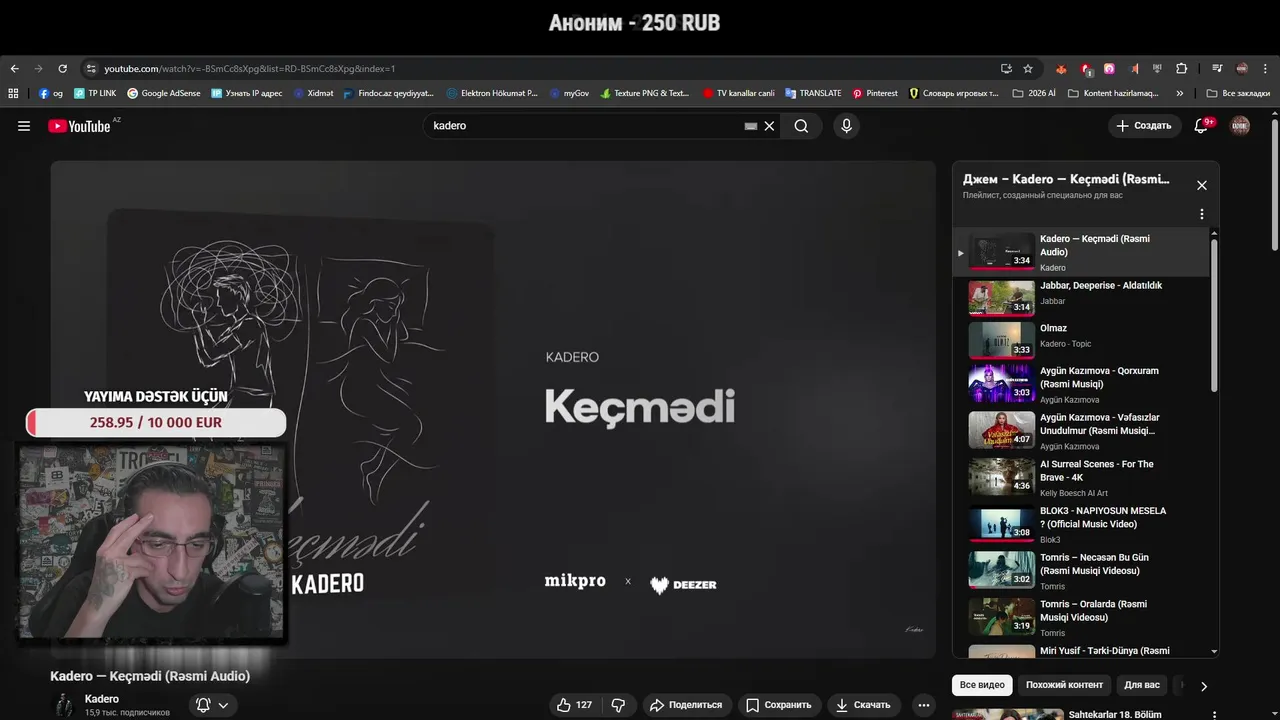Click the video title Kadero — Keçmədi (Rəsmi Audio)

pyautogui.click(x=150, y=676)
